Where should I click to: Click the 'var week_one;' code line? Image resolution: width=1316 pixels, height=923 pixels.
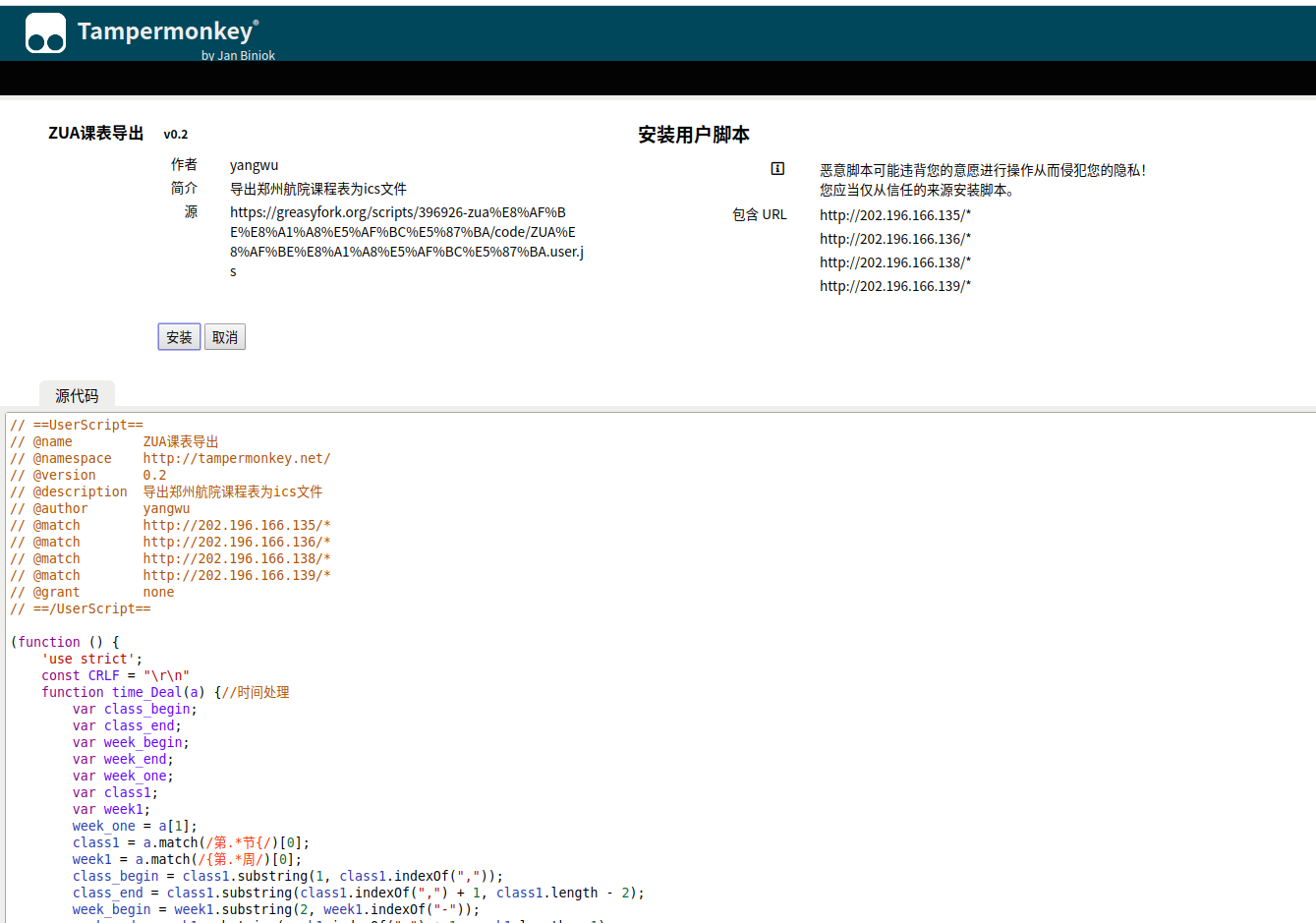coord(123,776)
